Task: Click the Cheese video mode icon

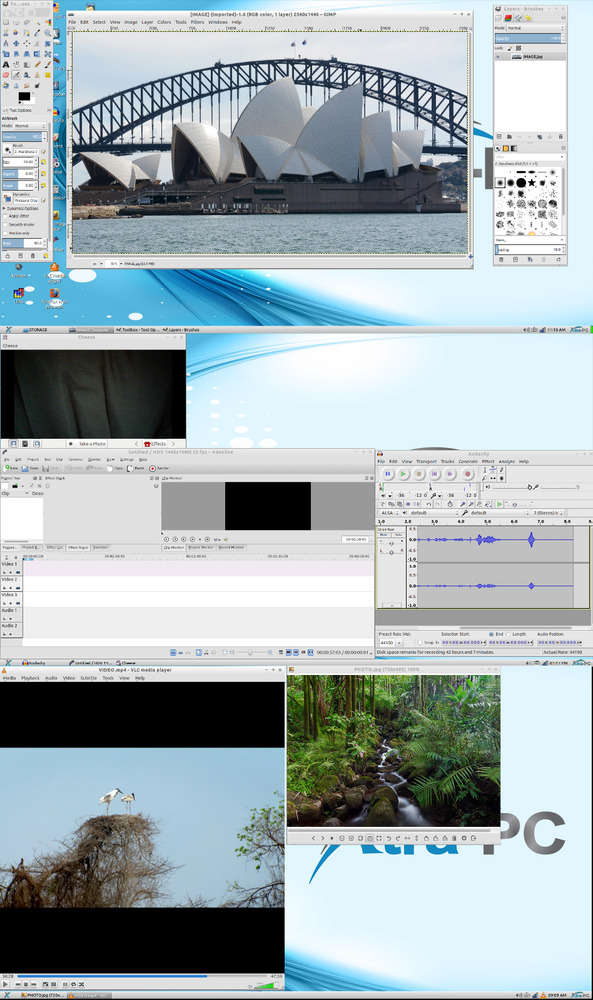Action: 26,443
